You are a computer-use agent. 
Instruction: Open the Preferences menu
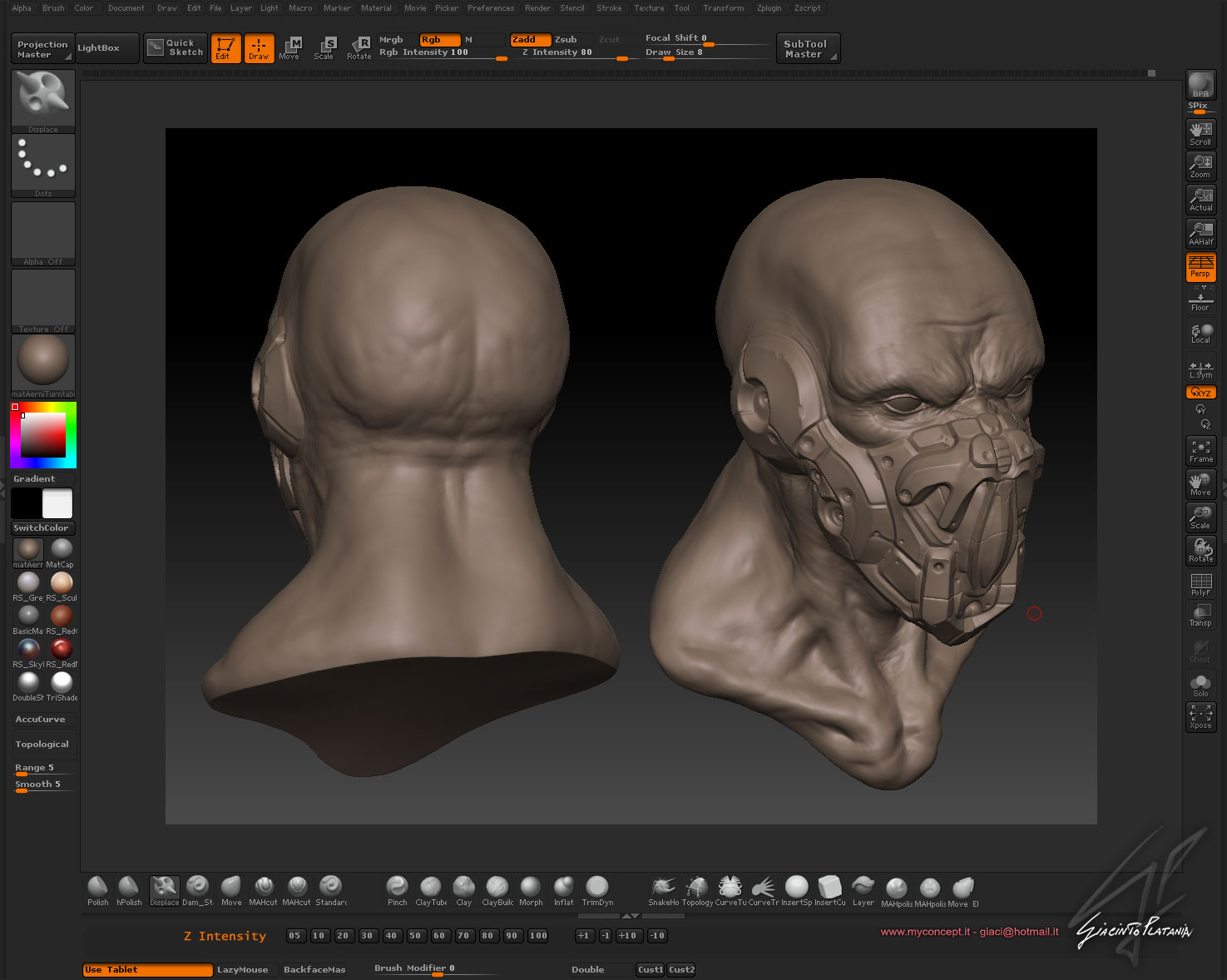click(491, 8)
